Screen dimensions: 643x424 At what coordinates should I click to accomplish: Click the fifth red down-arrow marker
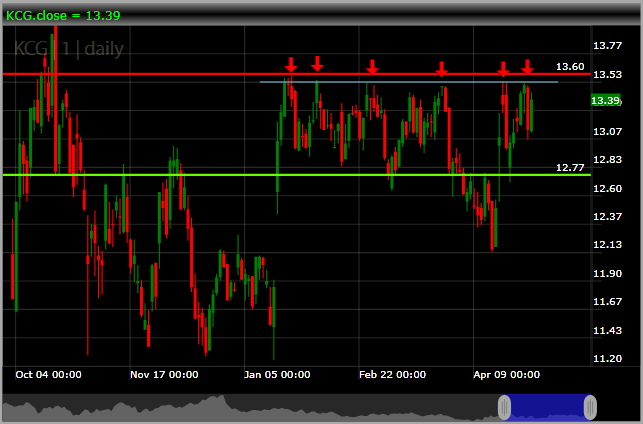coord(503,69)
